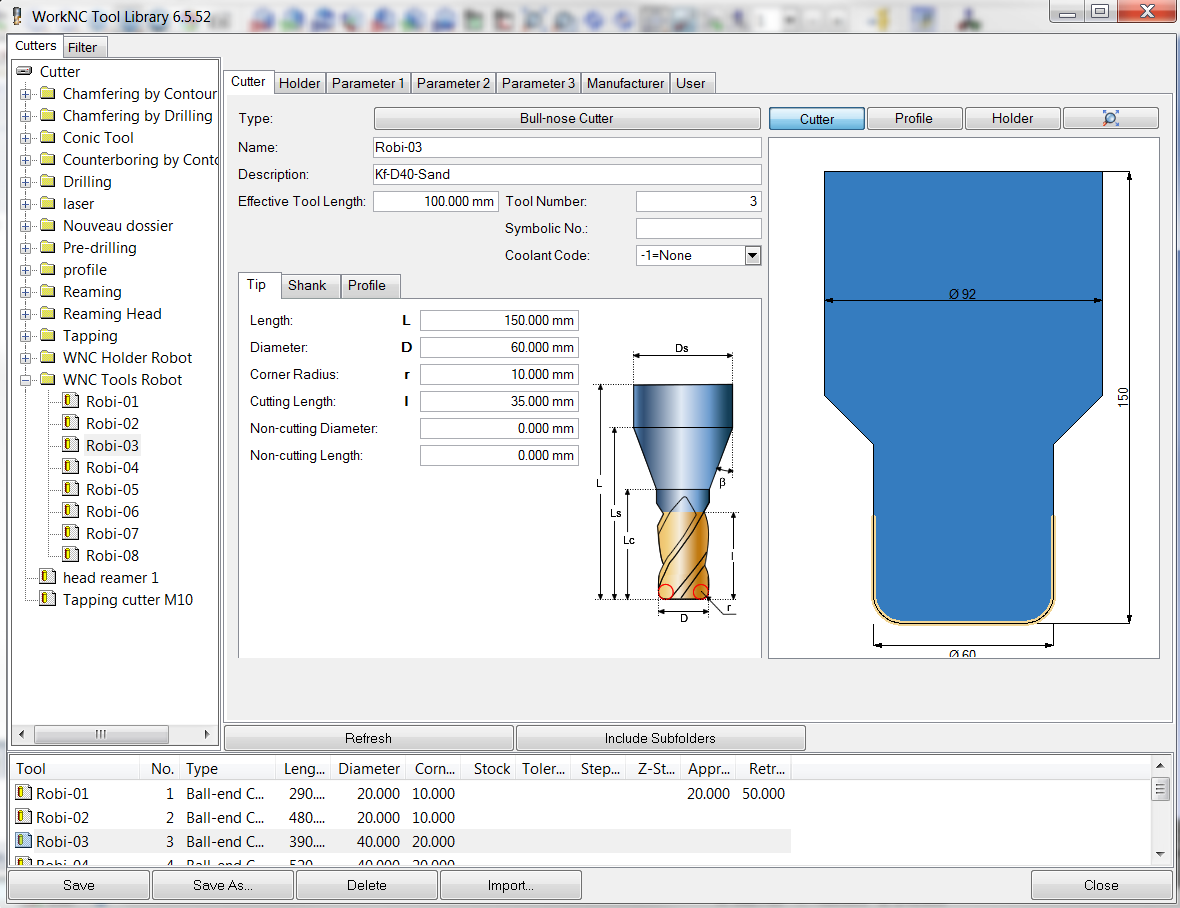Screen dimensions: 1180x908
Task: Click the Corner Radius input field
Action: 499,375
